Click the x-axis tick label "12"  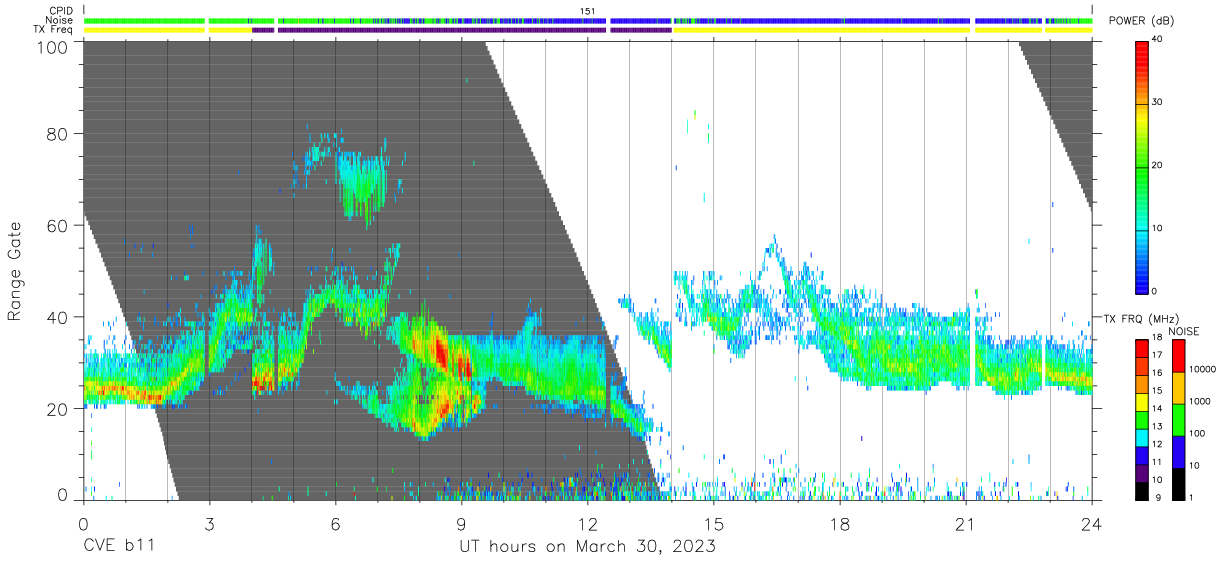click(588, 523)
